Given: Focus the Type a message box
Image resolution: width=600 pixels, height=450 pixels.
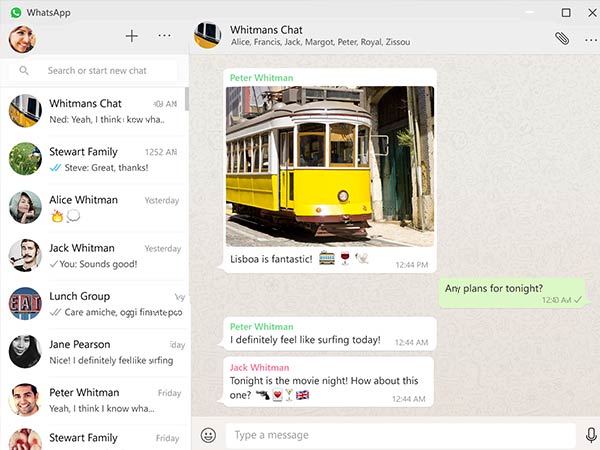Looking at the screenshot, I should tap(400, 435).
